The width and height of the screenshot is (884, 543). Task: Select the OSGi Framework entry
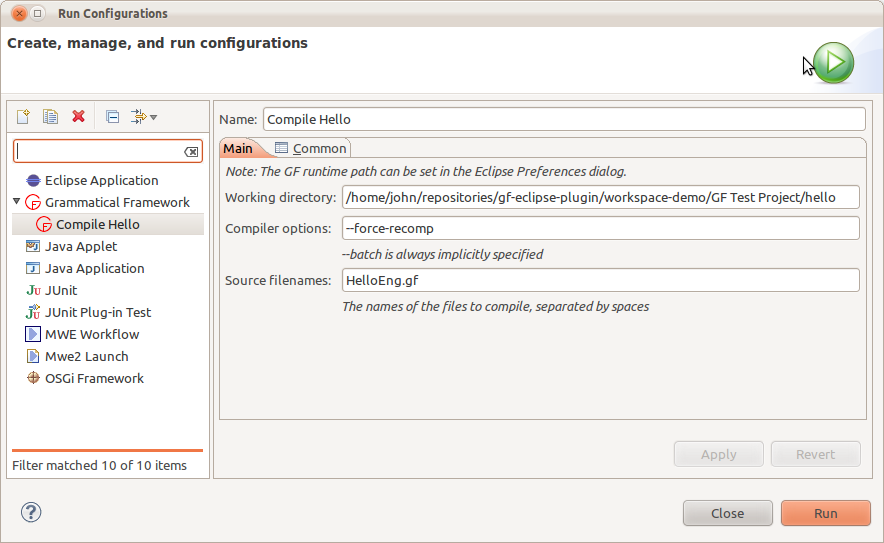point(94,378)
